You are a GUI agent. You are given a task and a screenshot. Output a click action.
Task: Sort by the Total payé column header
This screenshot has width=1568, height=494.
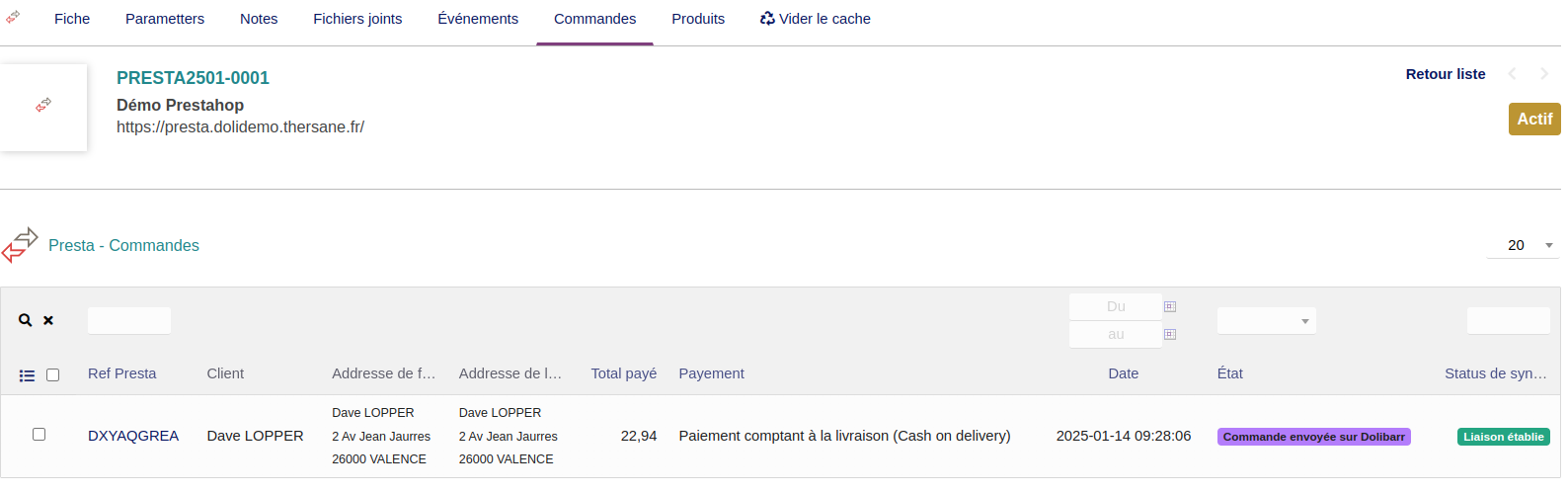tap(623, 373)
